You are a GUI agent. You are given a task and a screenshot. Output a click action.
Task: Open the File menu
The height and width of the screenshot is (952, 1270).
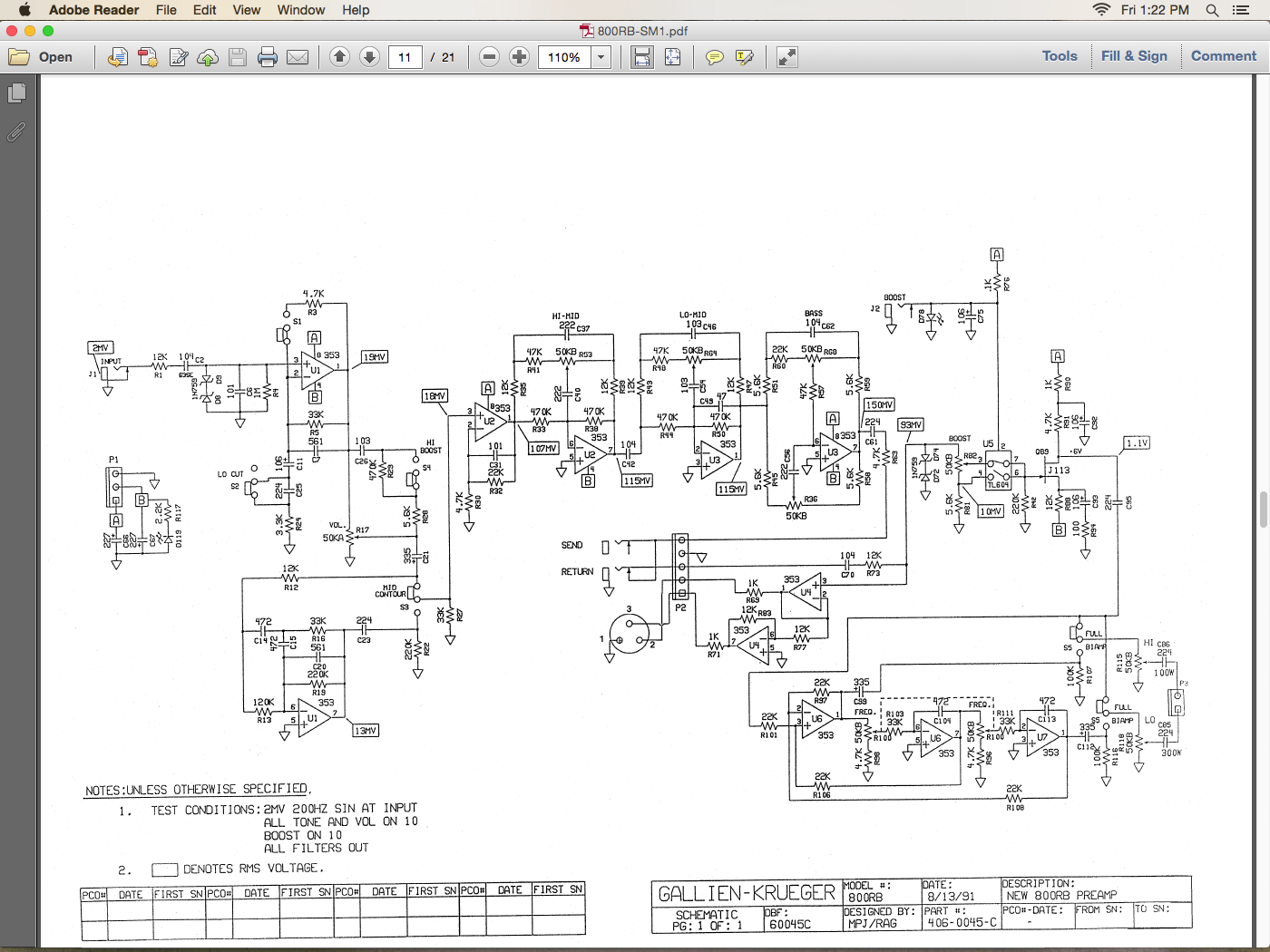click(x=166, y=10)
